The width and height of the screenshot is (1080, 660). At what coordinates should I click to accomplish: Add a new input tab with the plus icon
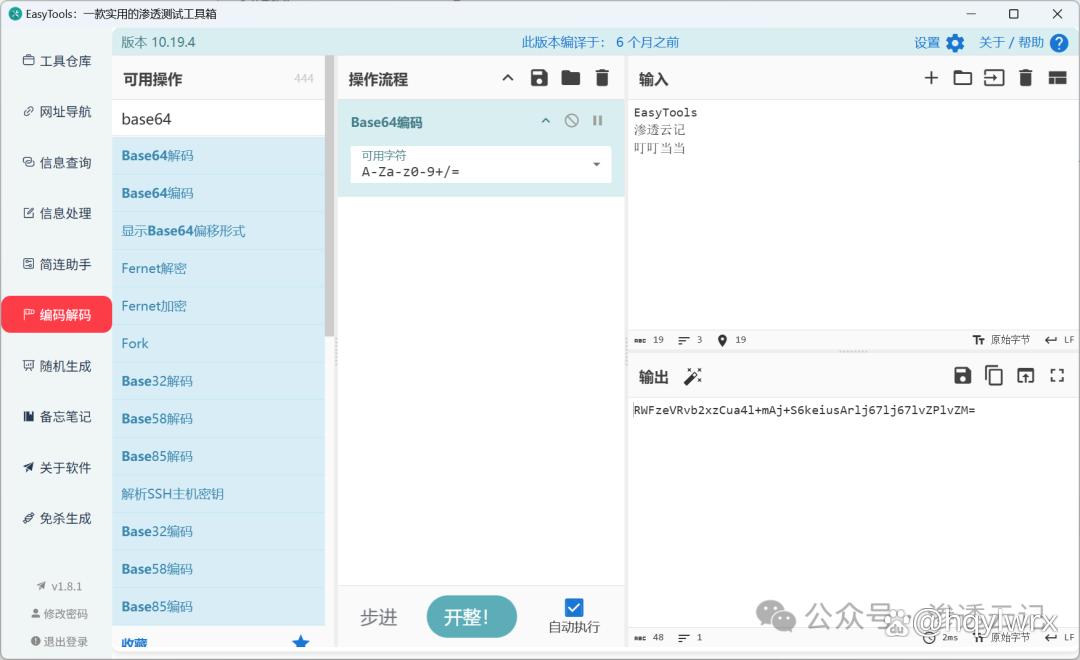[x=931, y=78]
